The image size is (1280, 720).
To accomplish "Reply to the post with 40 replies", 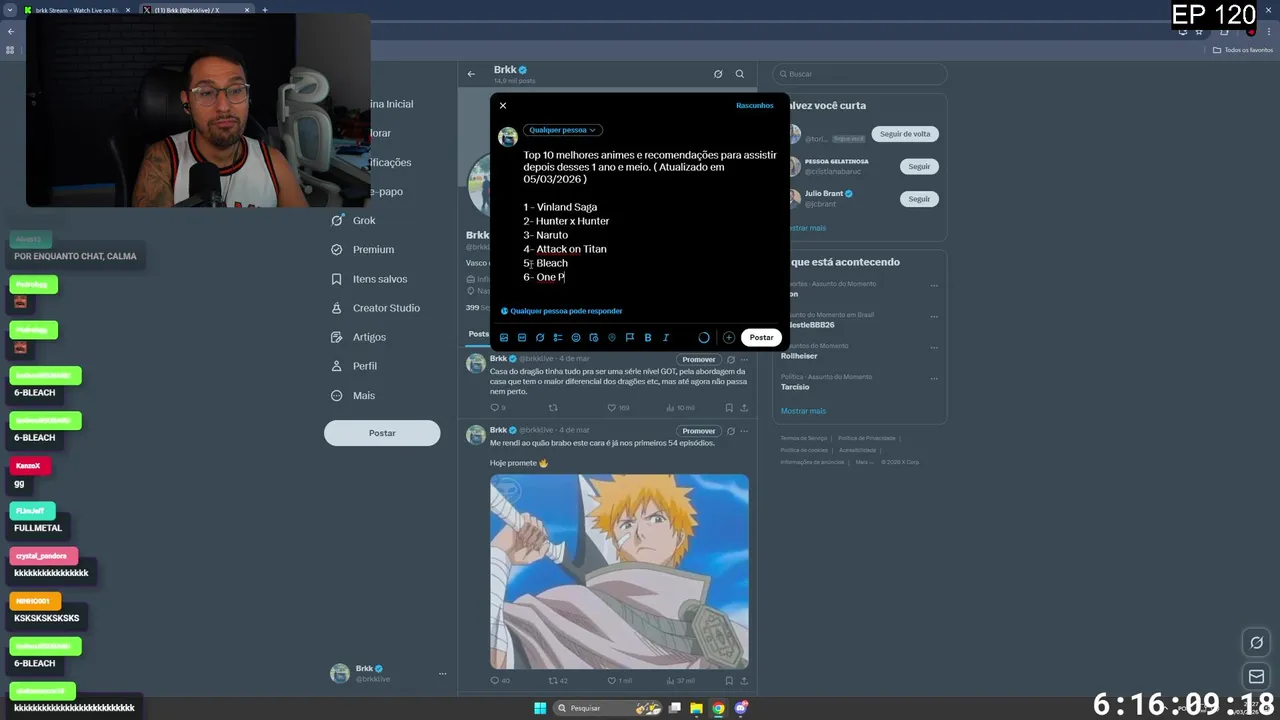I will click(x=499, y=681).
